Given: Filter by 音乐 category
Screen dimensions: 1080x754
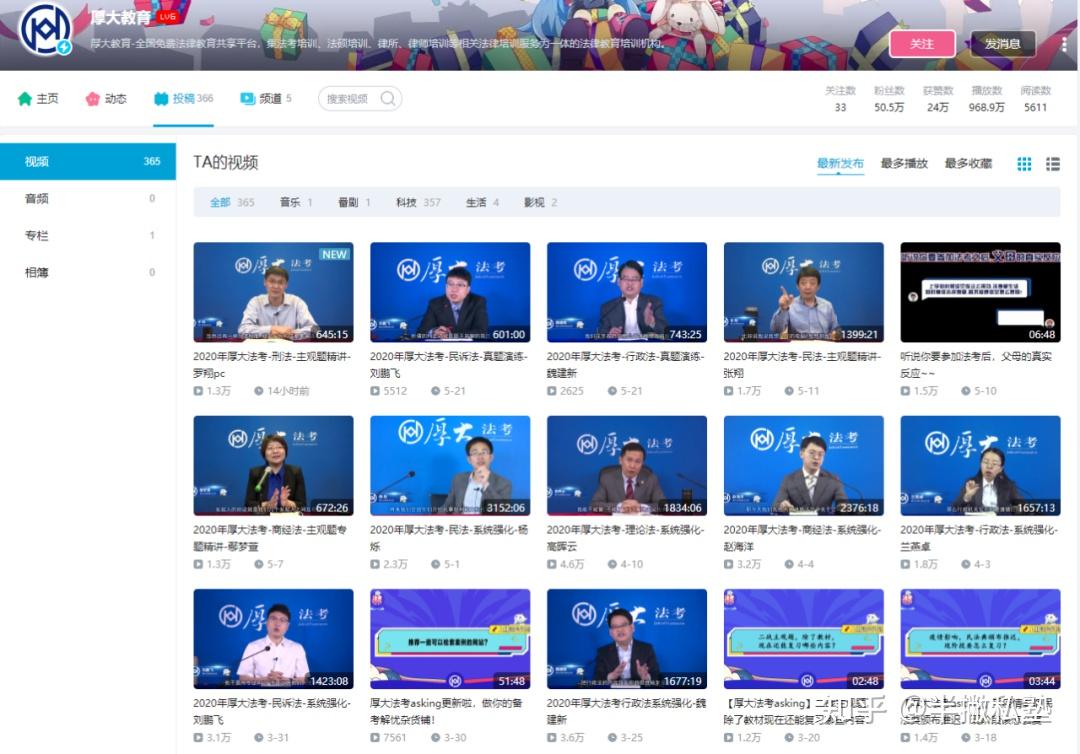Looking at the screenshot, I should click(x=296, y=202).
